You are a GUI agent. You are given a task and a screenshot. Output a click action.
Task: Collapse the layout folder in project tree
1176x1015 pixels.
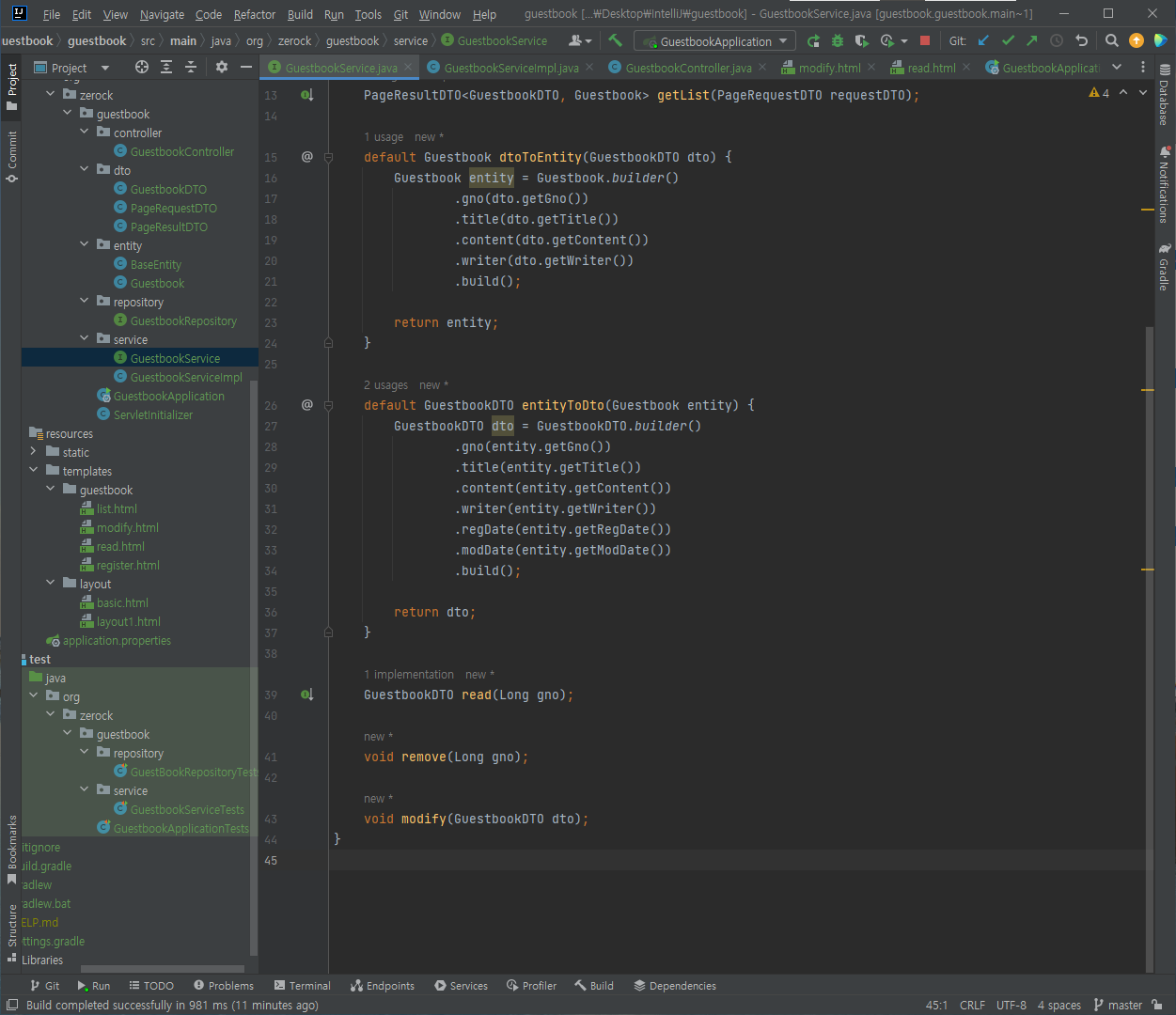pyautogui.click(x=51, y=584)
